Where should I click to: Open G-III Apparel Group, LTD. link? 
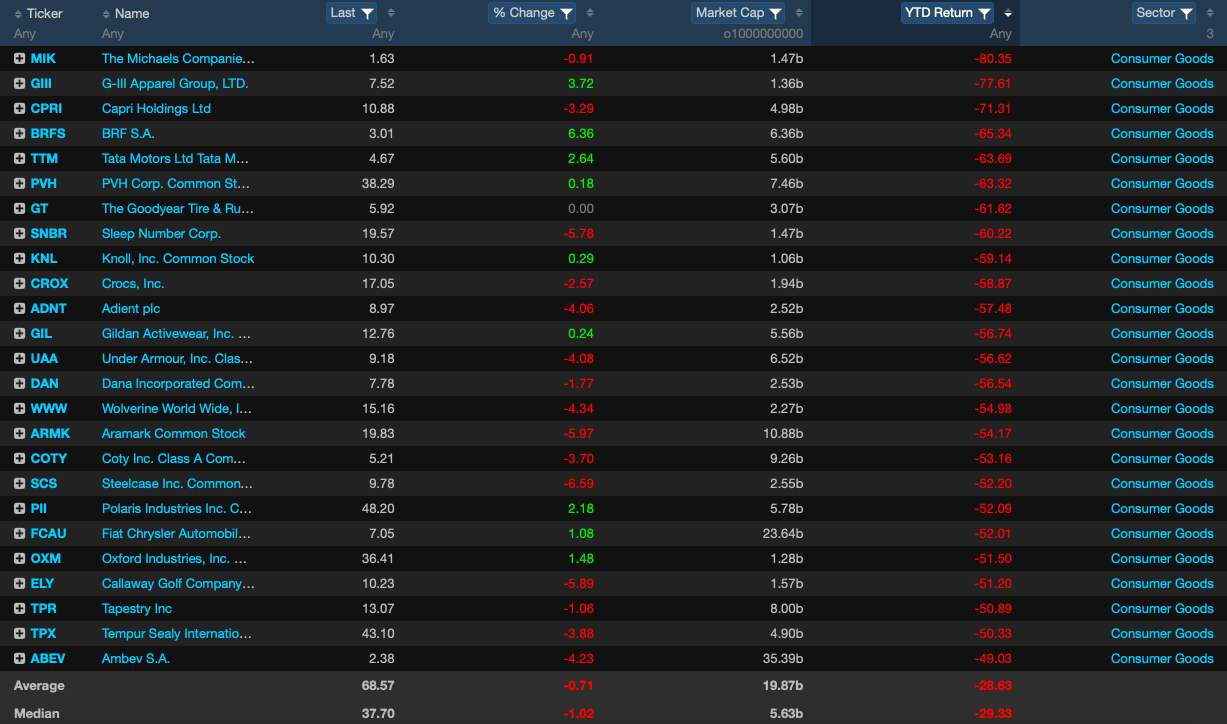tap(175, 84)
